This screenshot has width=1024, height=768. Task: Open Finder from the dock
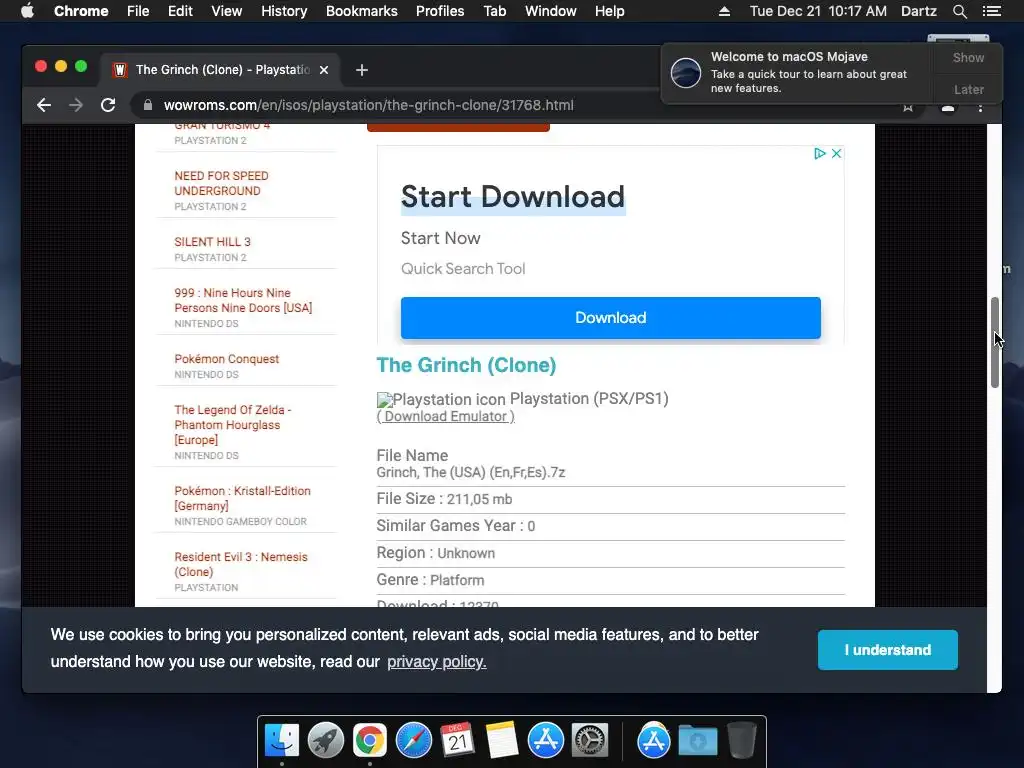(x=281, y=741)
